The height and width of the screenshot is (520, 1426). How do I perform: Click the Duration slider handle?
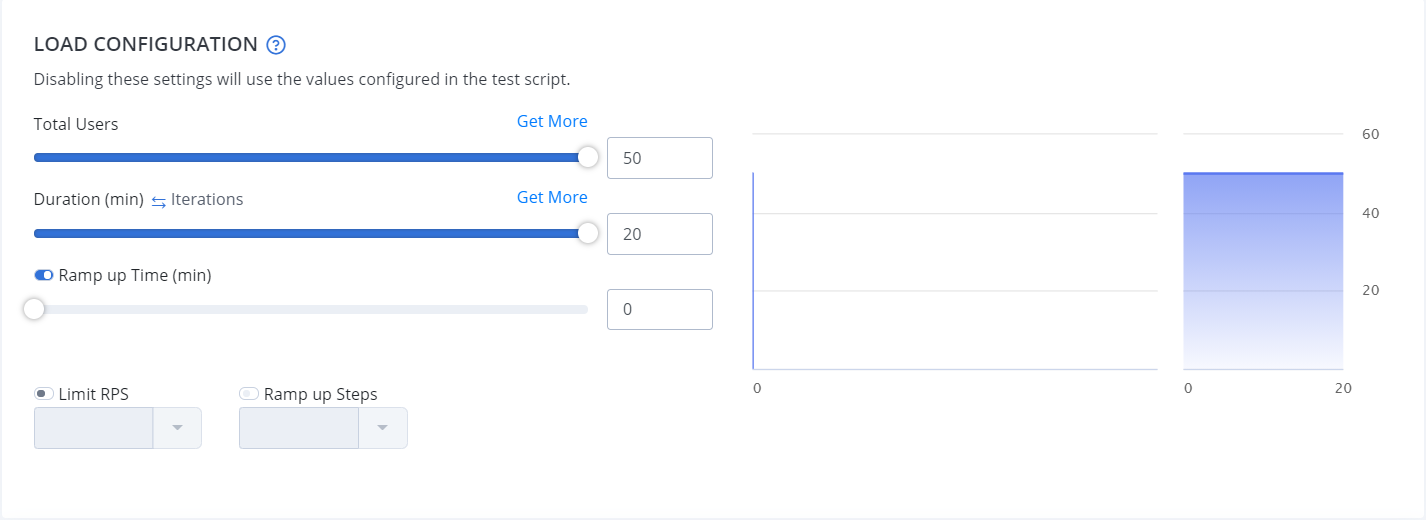pyautogui.click(x=588, y=233)
